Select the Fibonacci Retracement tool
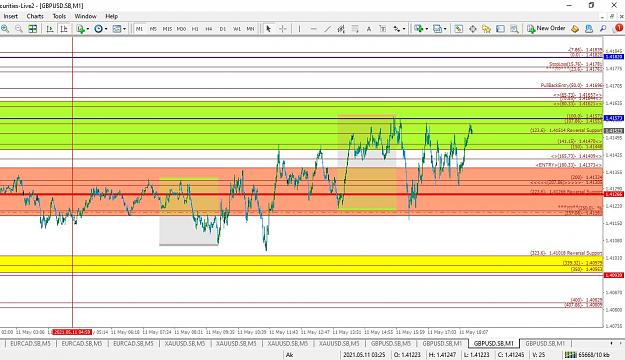625x360 pixels. coord(355,29)
